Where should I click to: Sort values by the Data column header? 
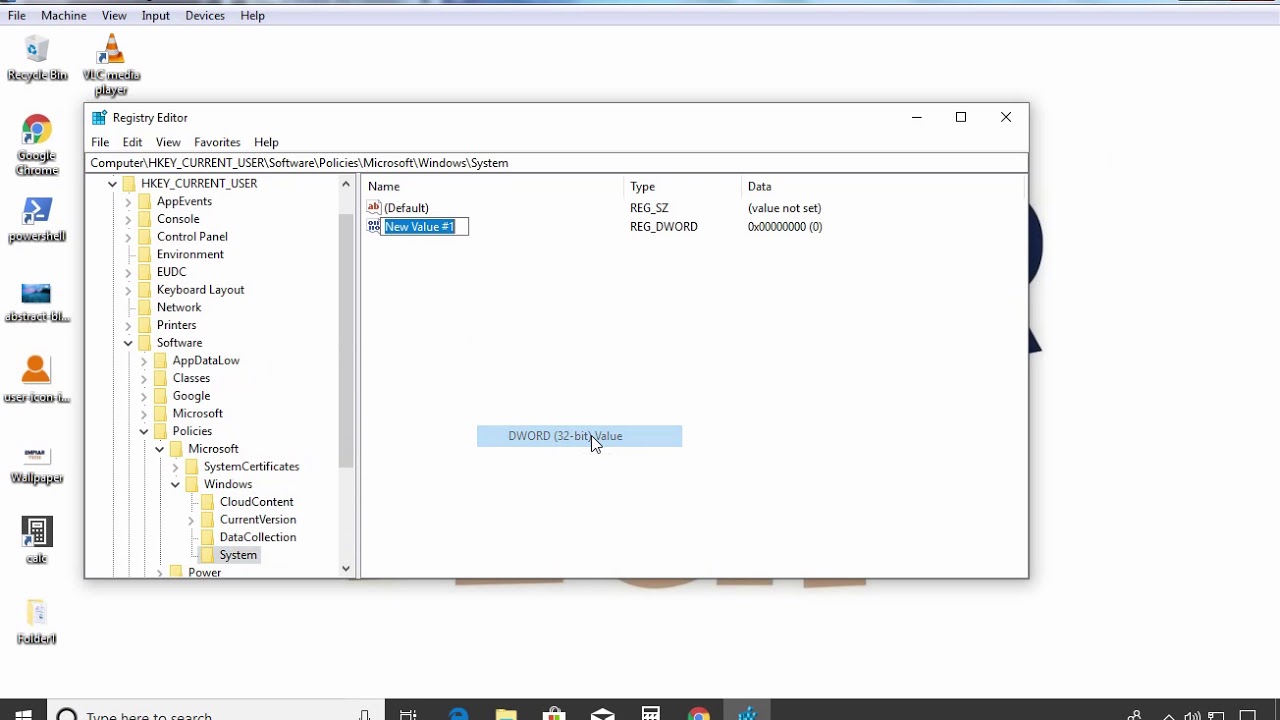coord(884,187)
